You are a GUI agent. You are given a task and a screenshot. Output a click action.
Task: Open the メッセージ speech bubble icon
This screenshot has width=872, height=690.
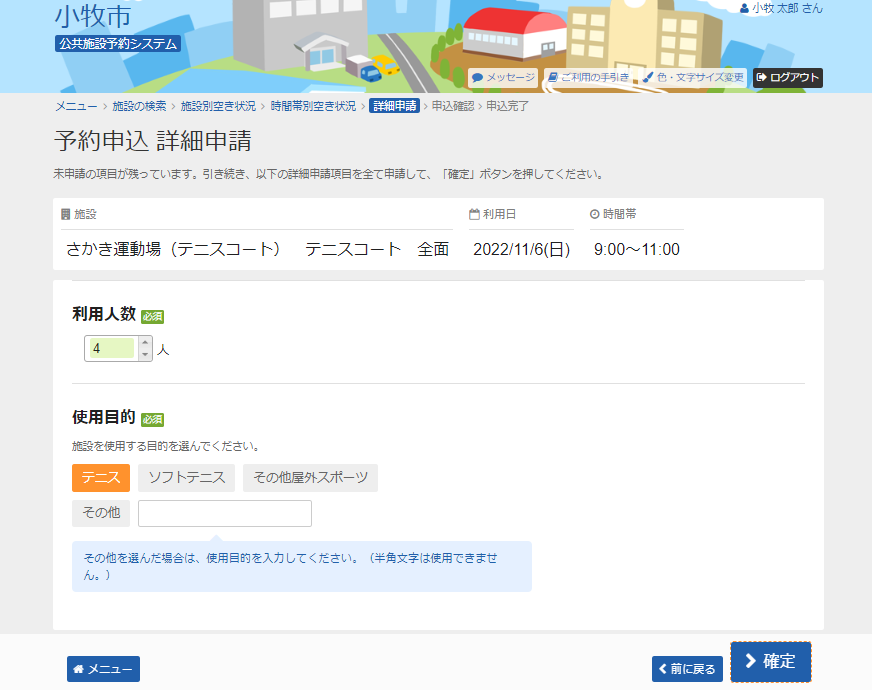(478, 78)
